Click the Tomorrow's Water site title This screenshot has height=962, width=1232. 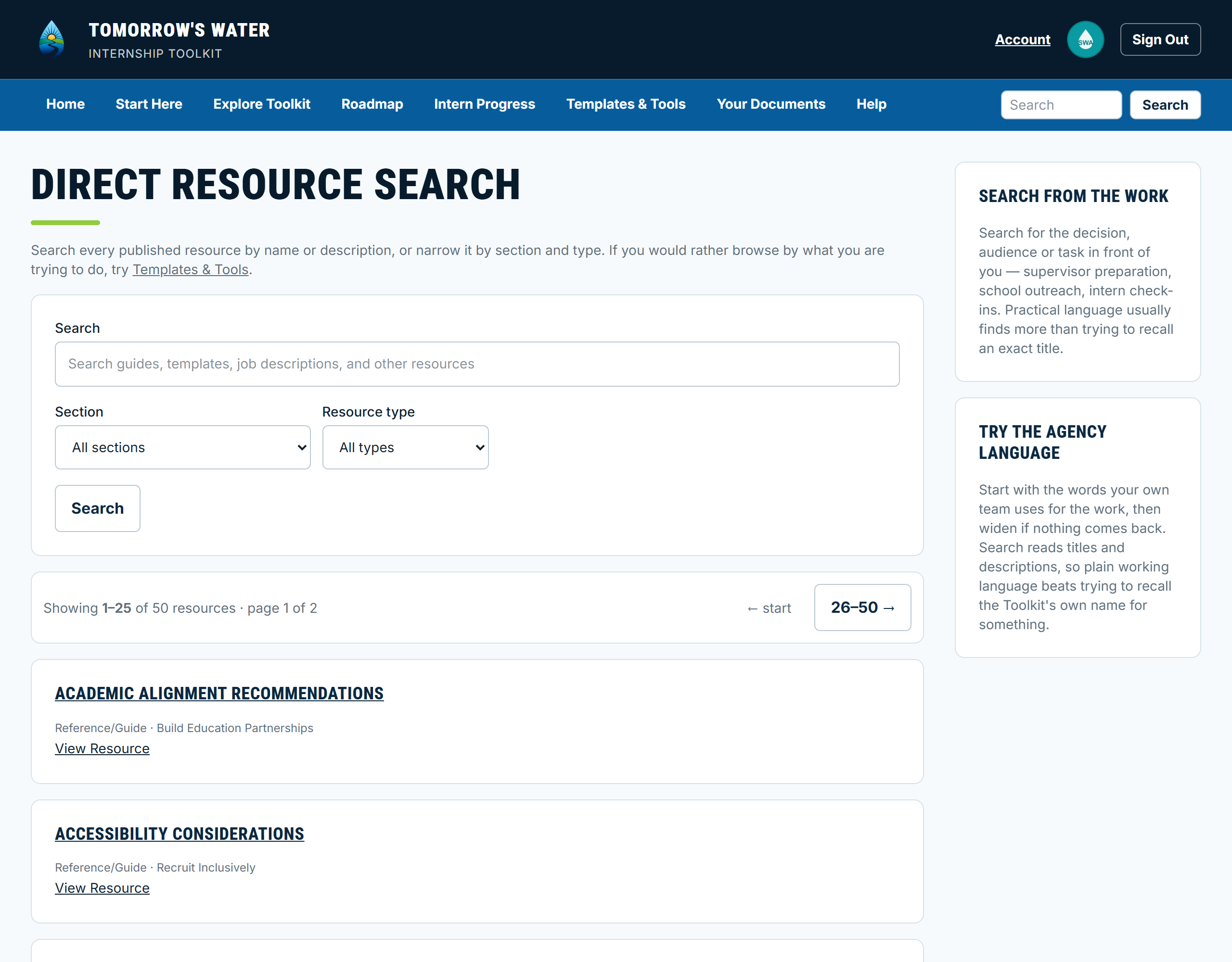coord(179,30)
